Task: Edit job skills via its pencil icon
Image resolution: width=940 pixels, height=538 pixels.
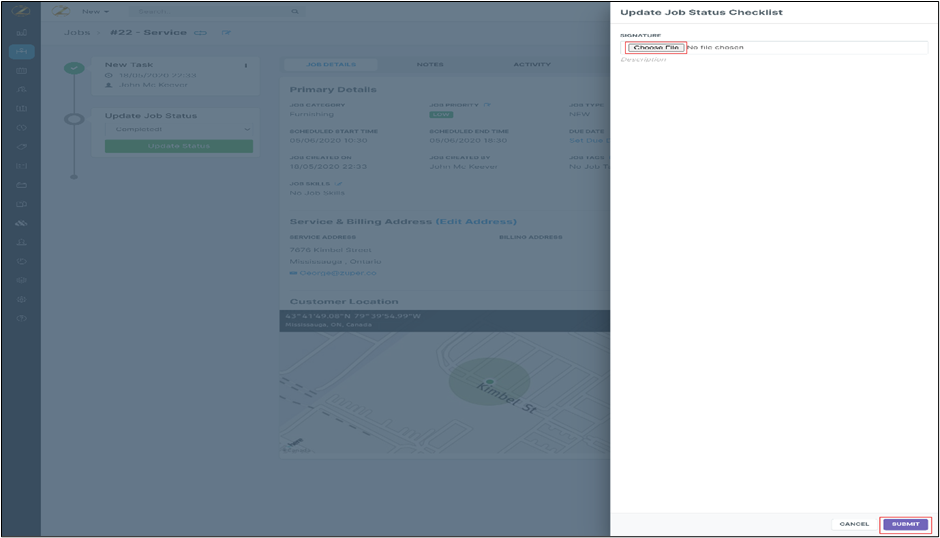Action: pos(339,184)
